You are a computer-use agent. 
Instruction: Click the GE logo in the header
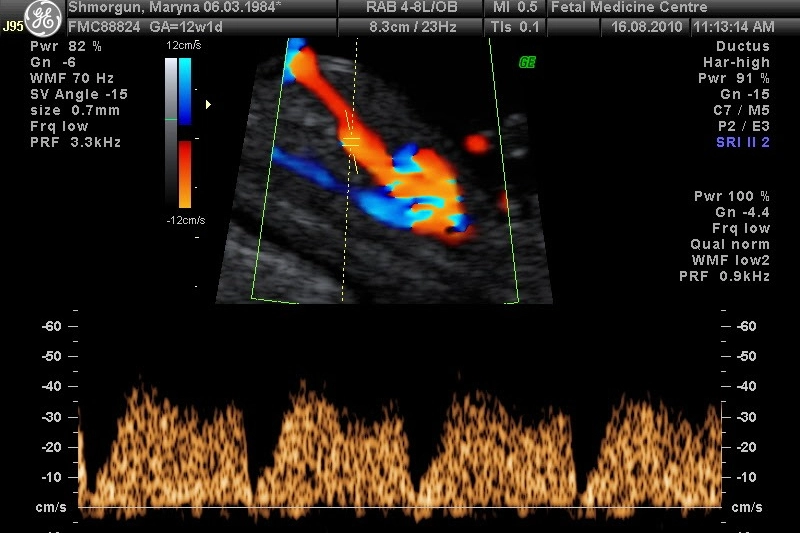(43, 18)
